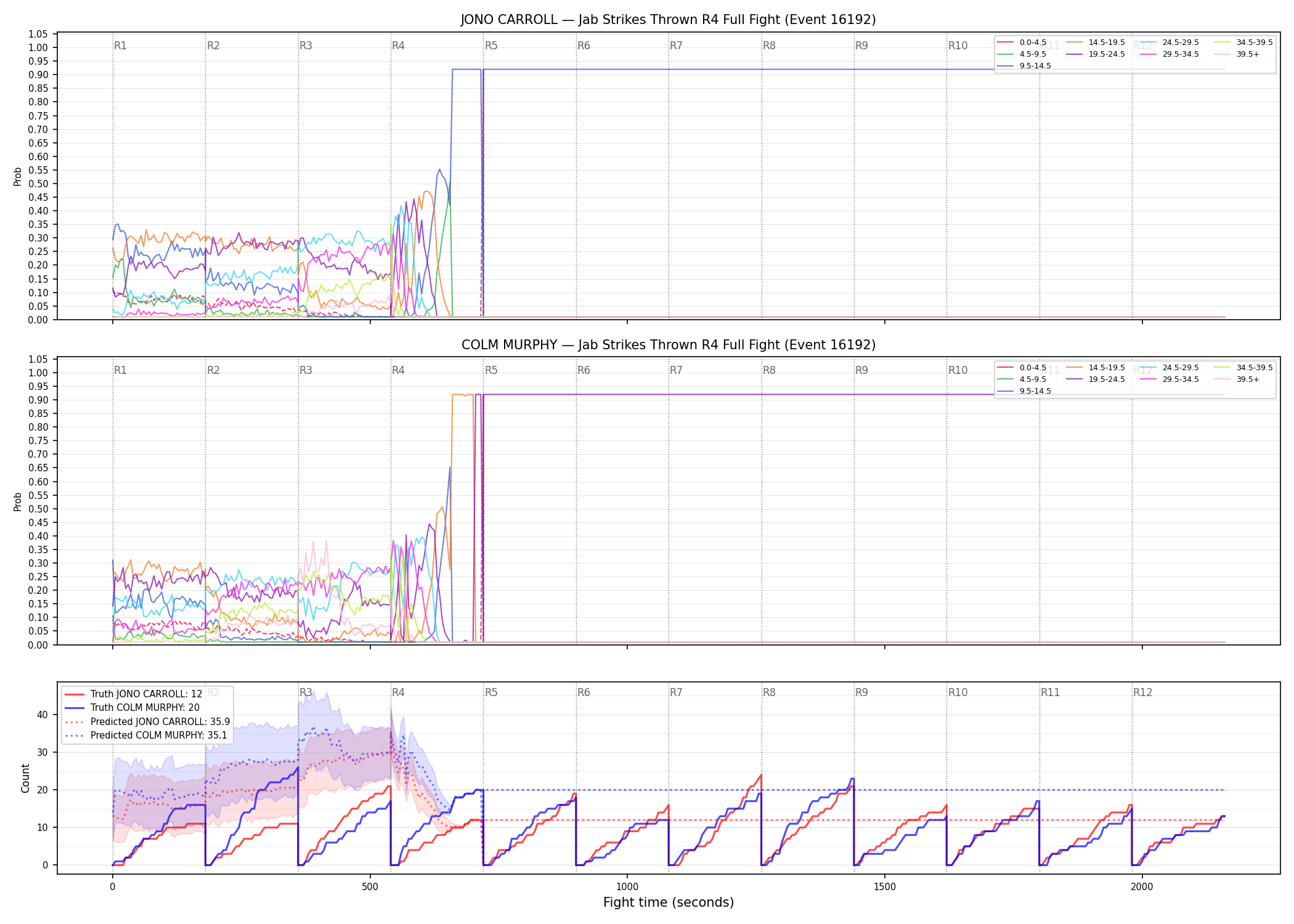This screenshot has height=924, width=1294.
Task: Click the 2000 tick on the x-axis
Action: coord(1142,887)
